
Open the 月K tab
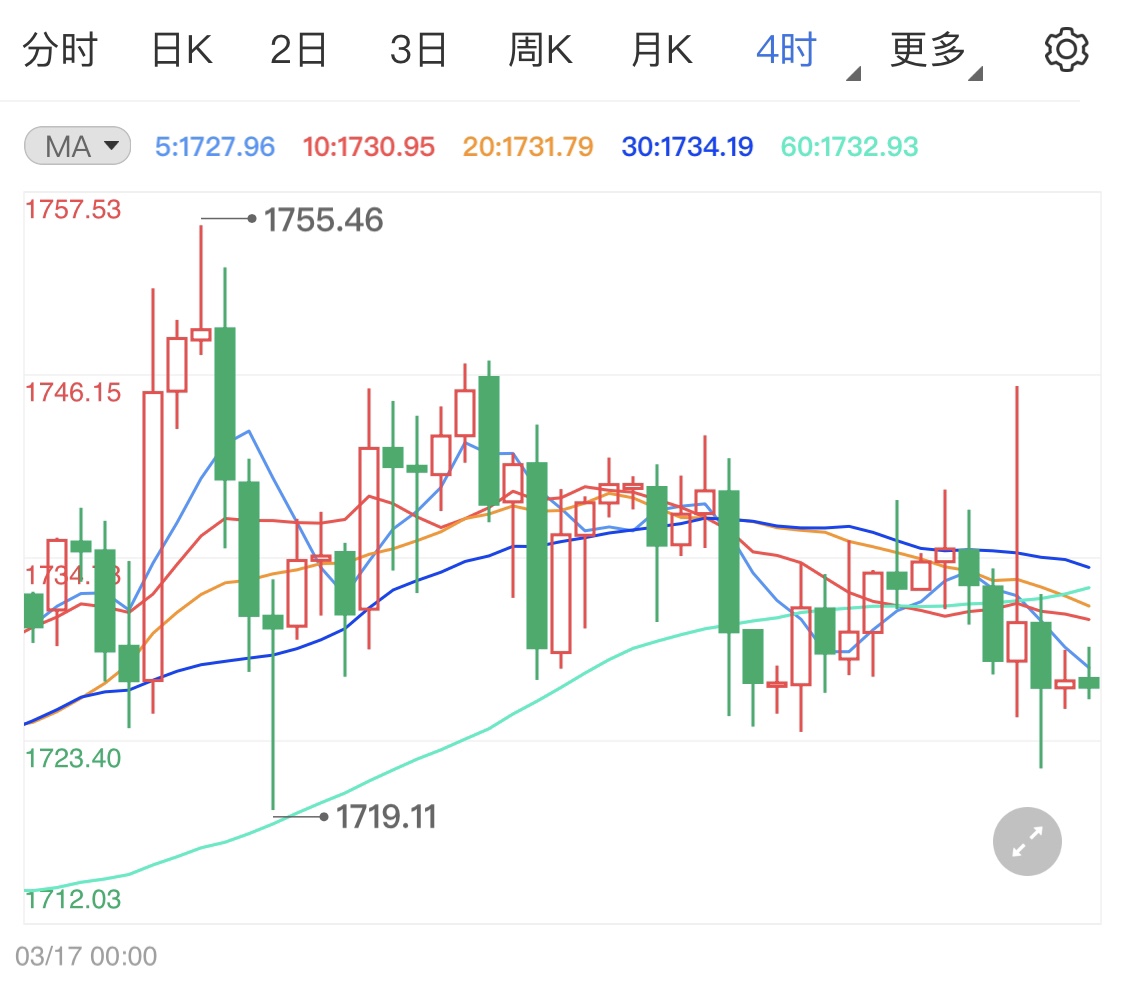(662, 50)
